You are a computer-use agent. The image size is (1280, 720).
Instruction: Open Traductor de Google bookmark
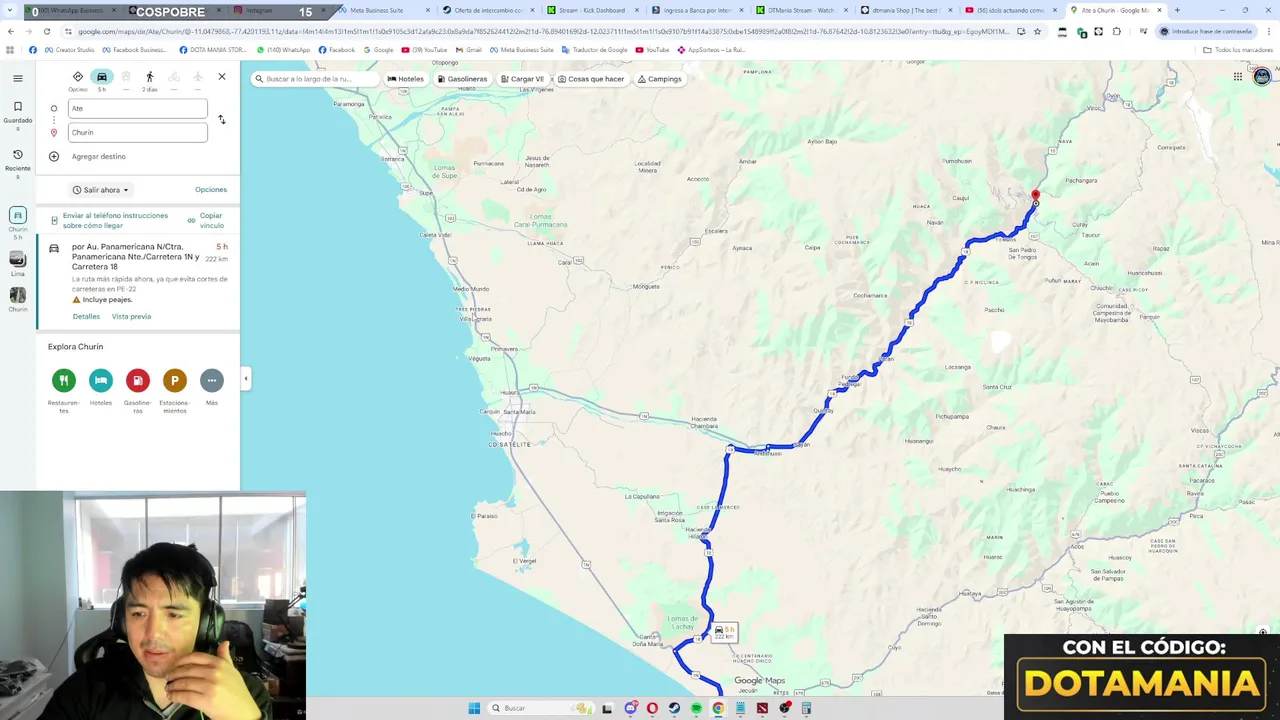click(x=594, y=50)
